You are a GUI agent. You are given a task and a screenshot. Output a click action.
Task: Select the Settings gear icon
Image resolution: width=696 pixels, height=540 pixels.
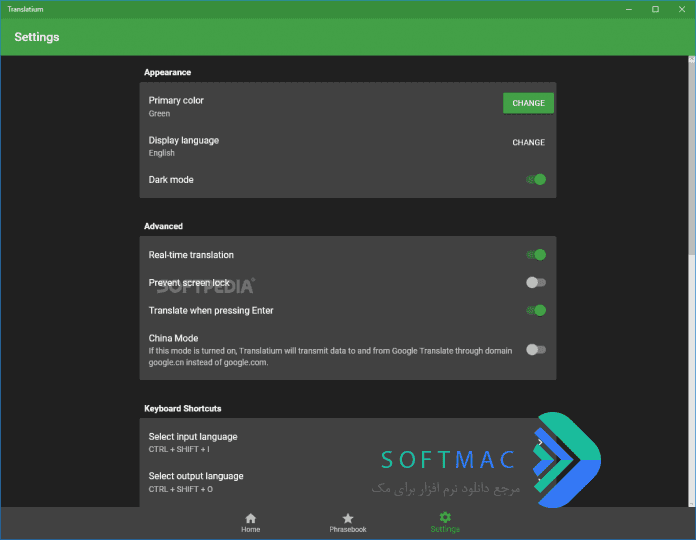point(445,517)
